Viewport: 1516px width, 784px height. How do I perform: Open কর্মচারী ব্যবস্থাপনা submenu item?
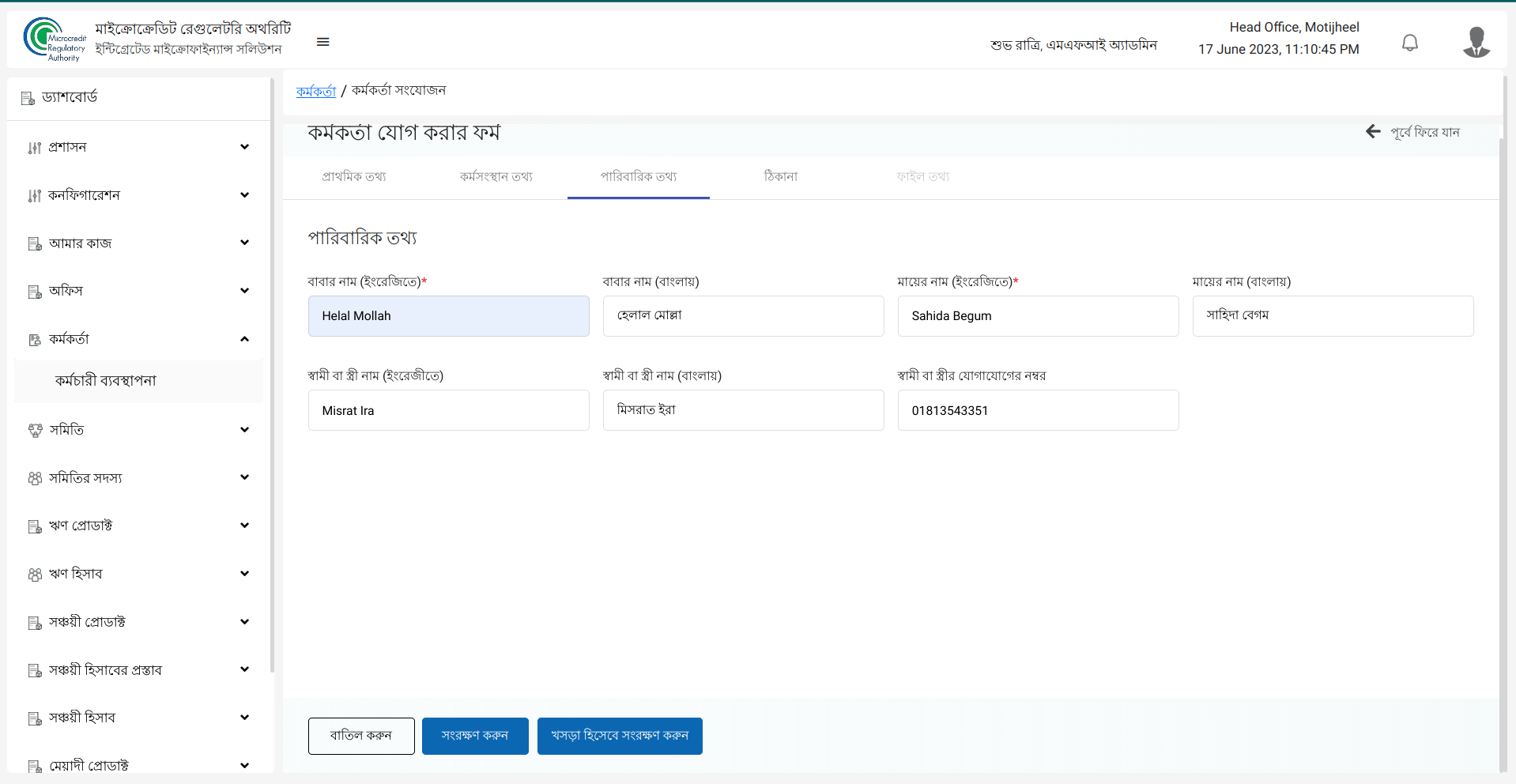tap(139, 381)
